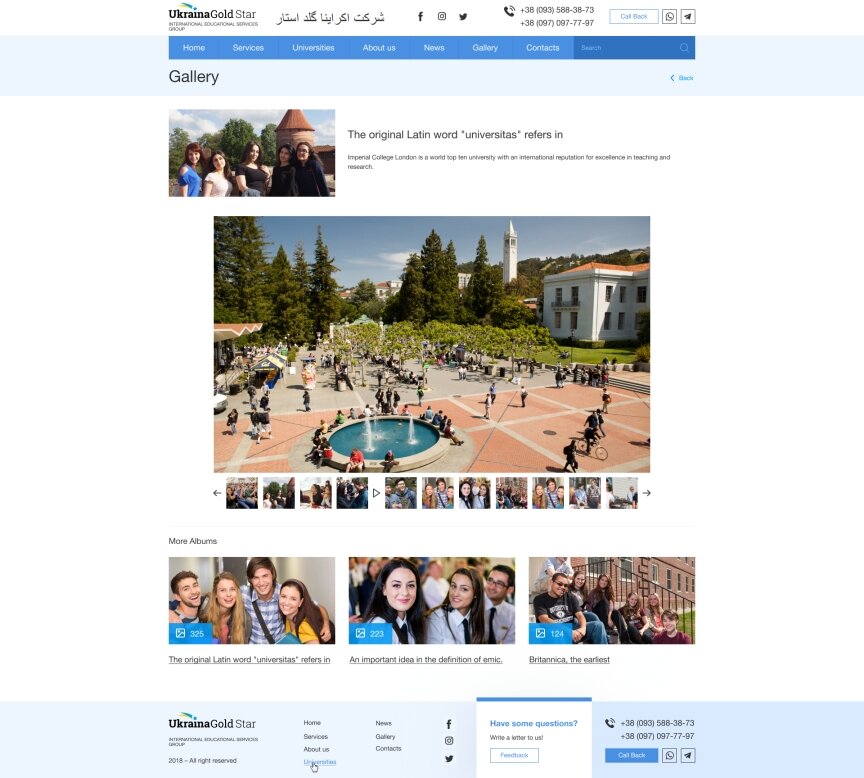864x778 pixels.
Task: Open the About us menu item
Action: (x=379, y=48)
